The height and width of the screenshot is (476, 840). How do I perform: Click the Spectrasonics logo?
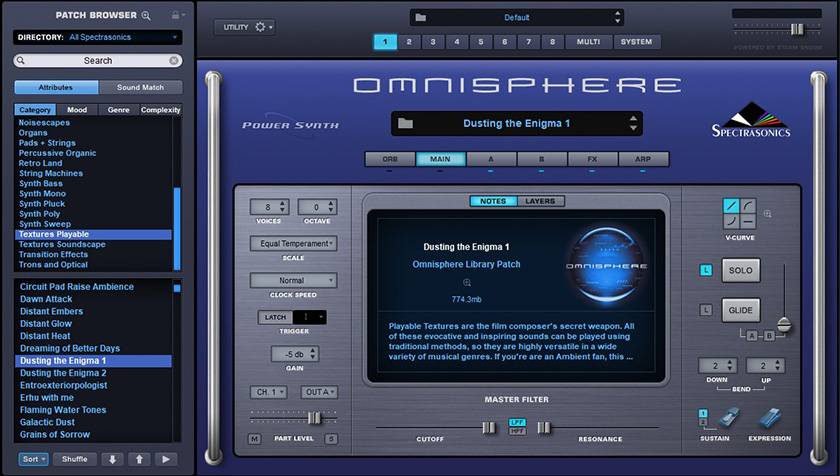pyautogui.click(x=751, y=120)
